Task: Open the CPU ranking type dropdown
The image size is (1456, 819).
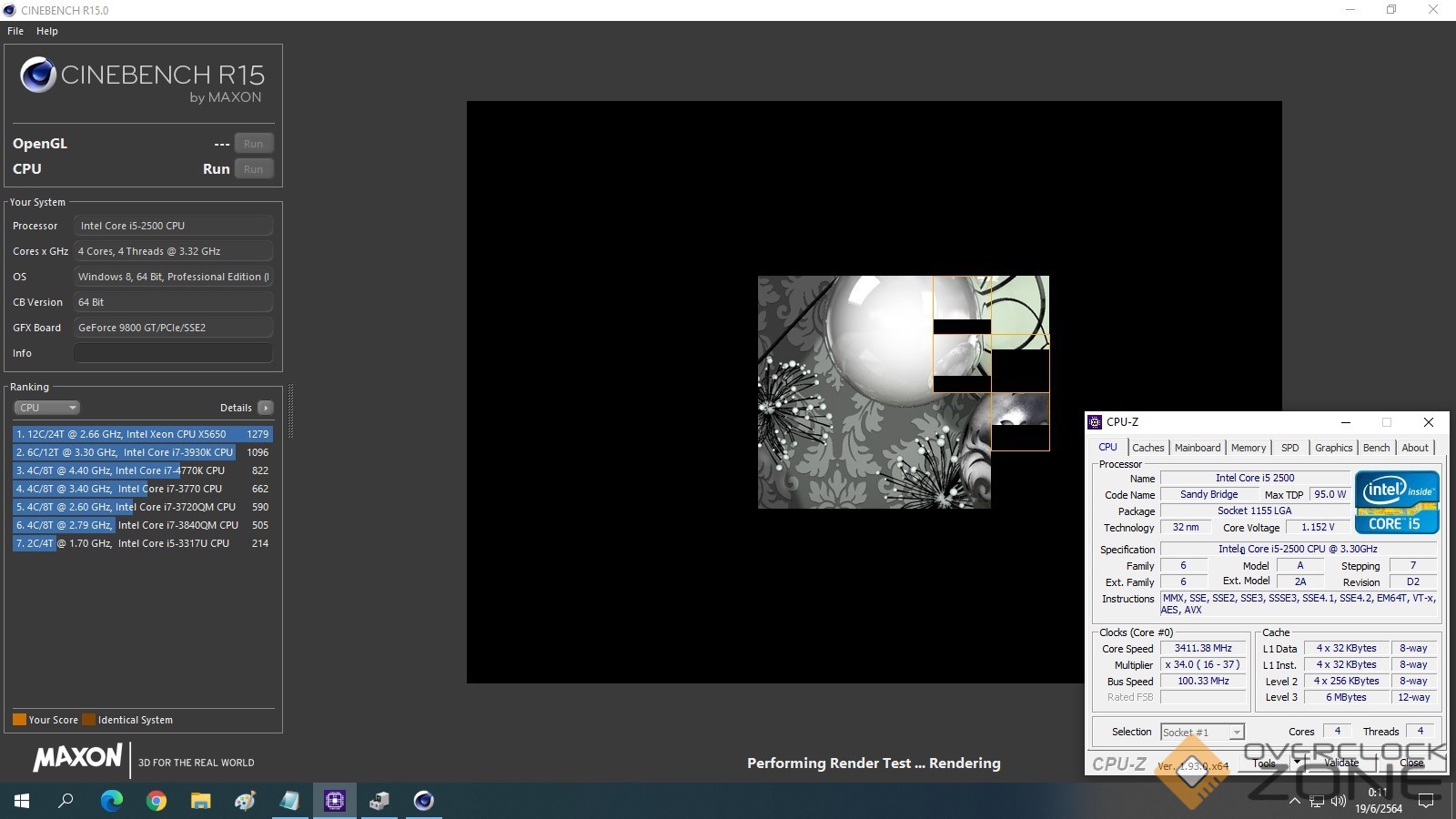Action: 47,408
